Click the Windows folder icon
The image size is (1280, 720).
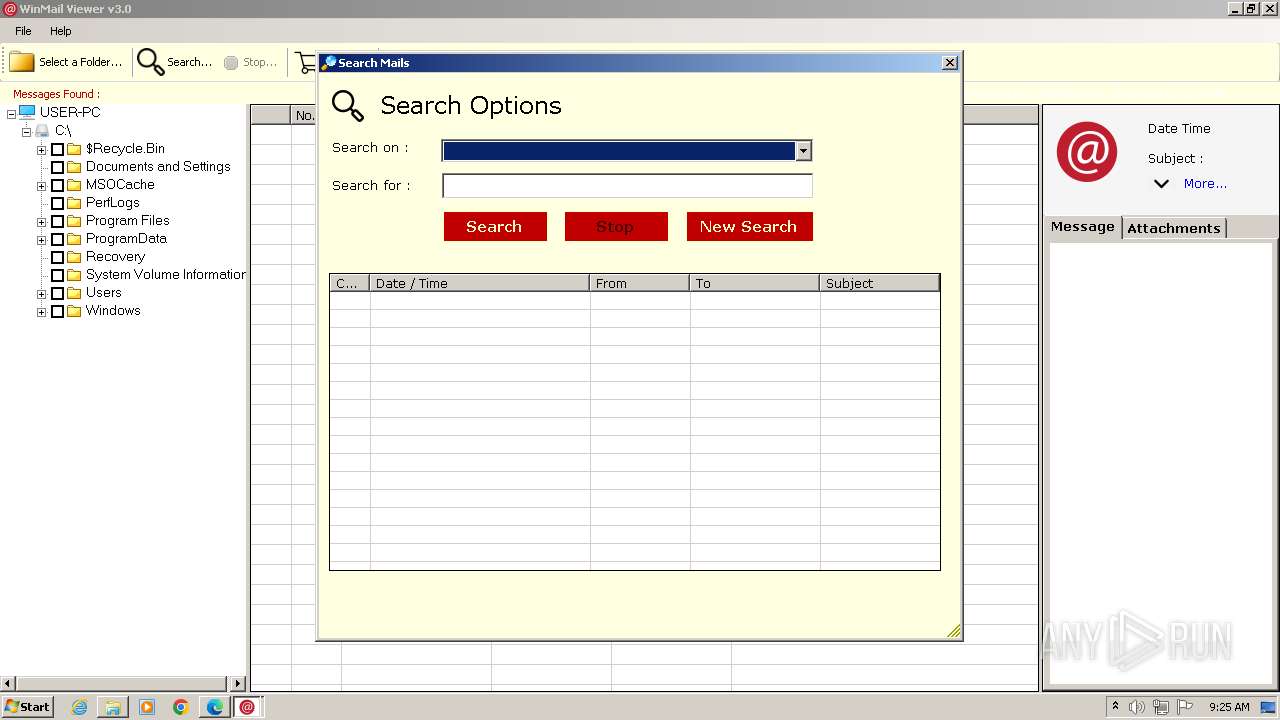[x=74, y=311]
